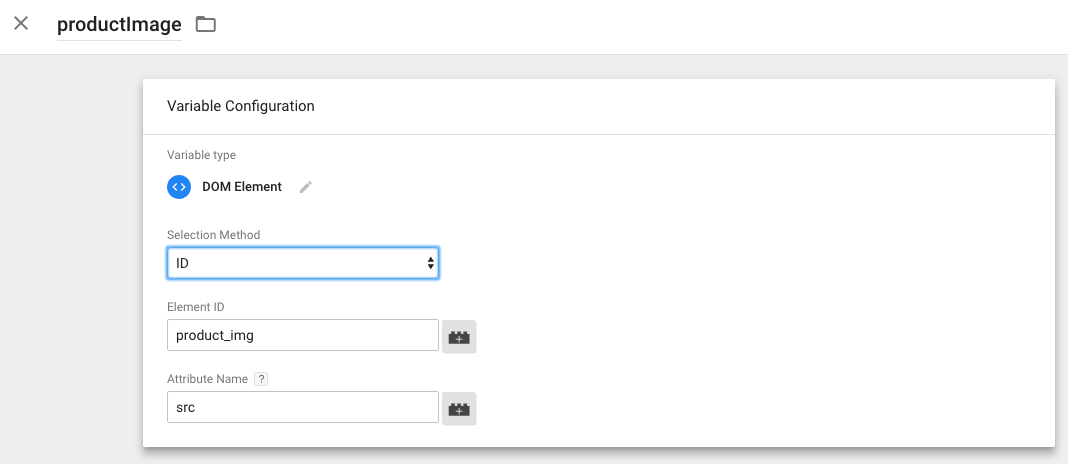Click the Variable type label

click(x=201, y=155)
